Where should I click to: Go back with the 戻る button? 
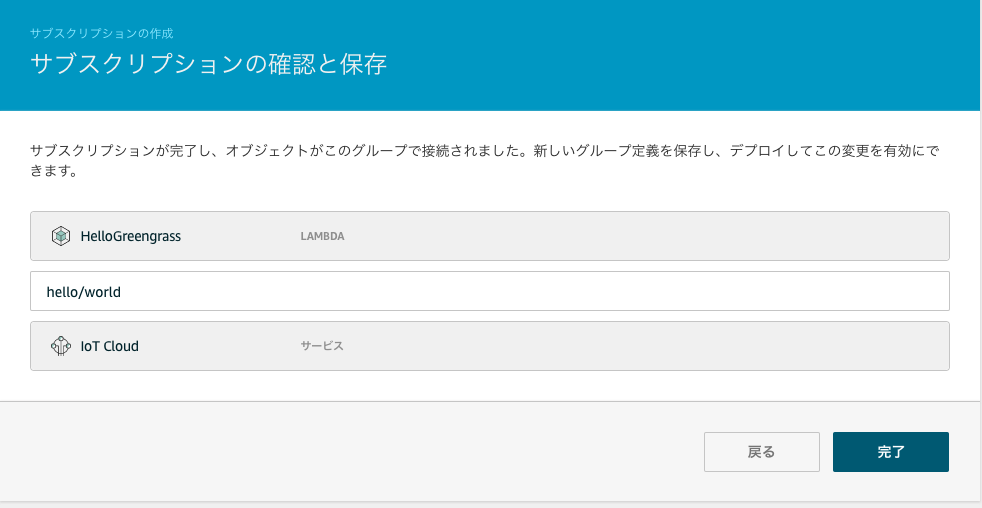(762, 452)
